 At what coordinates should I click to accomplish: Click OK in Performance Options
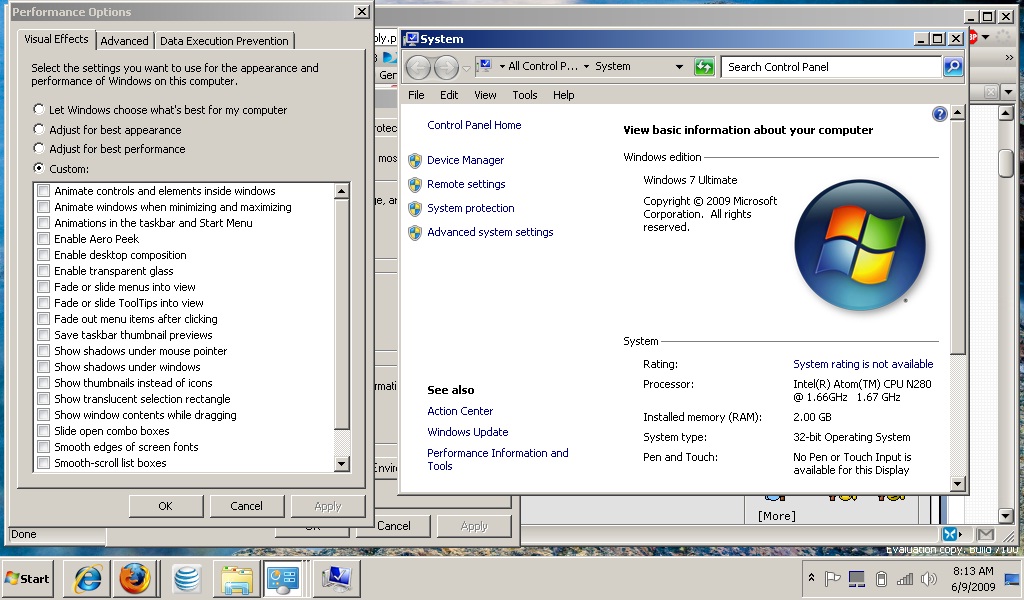coord(166,506)
